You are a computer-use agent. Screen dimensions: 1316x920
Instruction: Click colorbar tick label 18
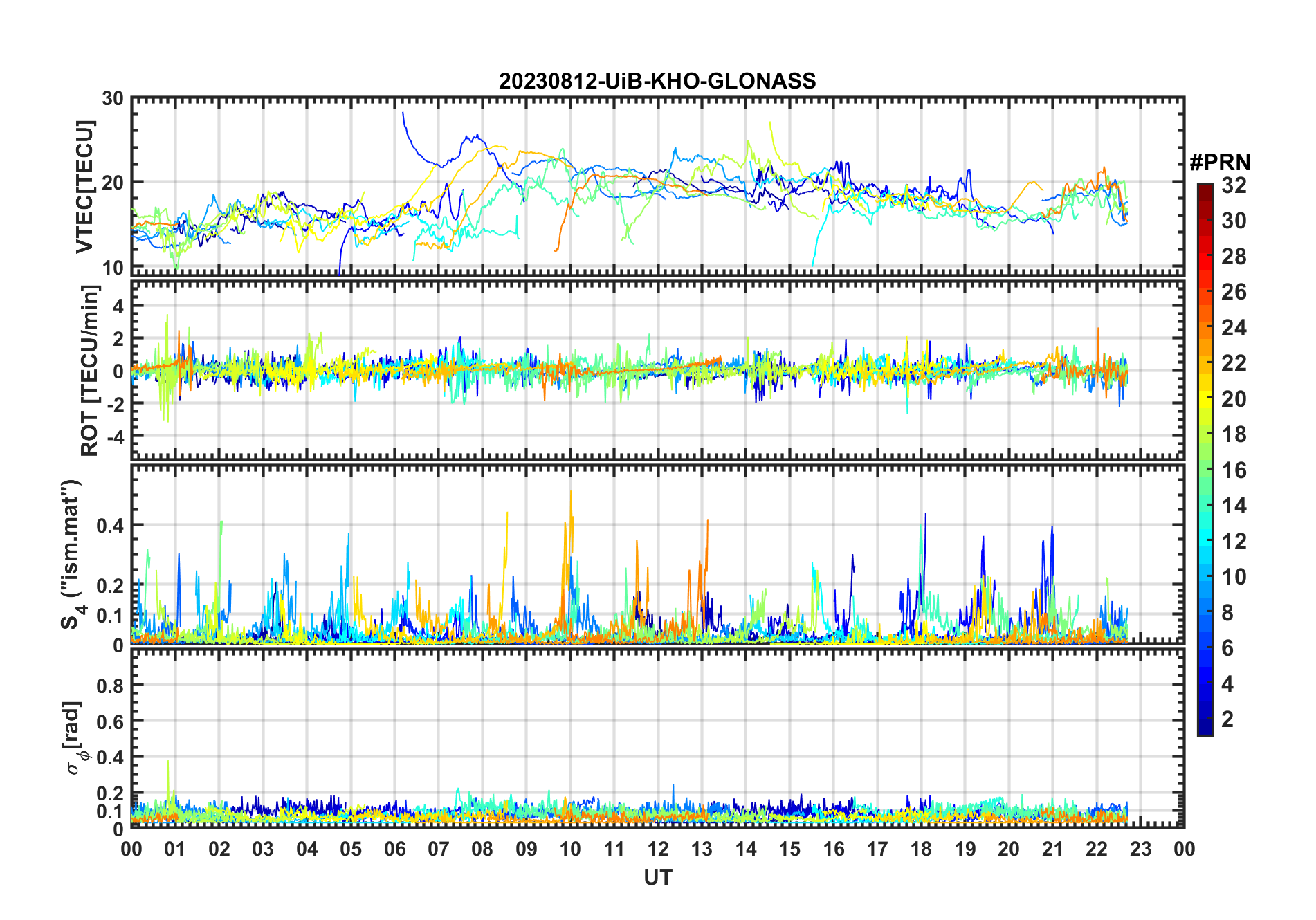coord(1234,434)
